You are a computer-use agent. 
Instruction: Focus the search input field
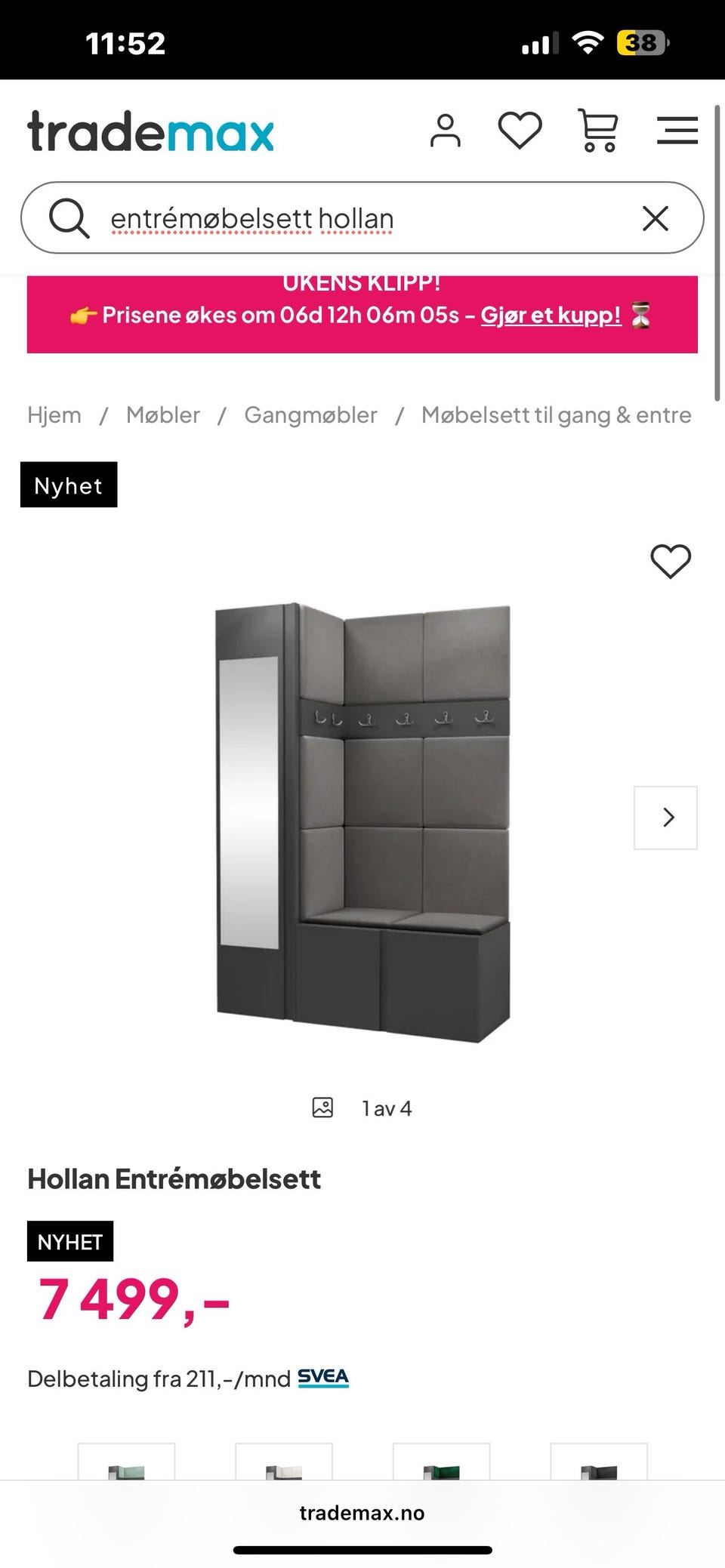click(362, 218)
